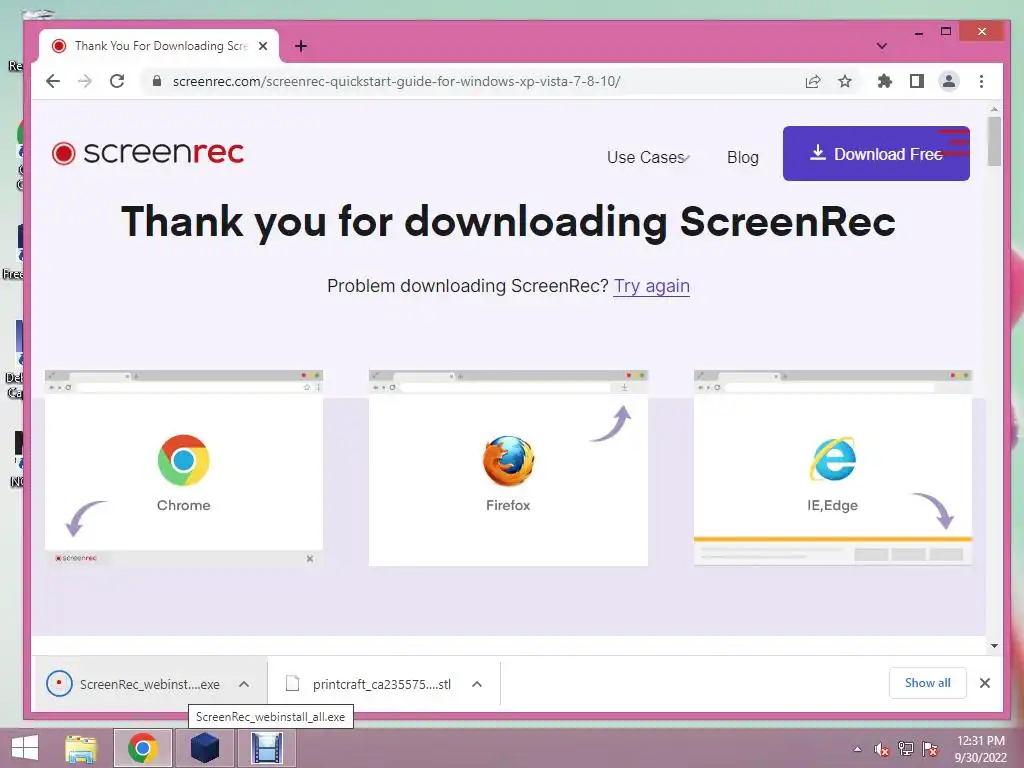Click the scrollbar down arrow
1024x768 pixels.
coord(994,646)
